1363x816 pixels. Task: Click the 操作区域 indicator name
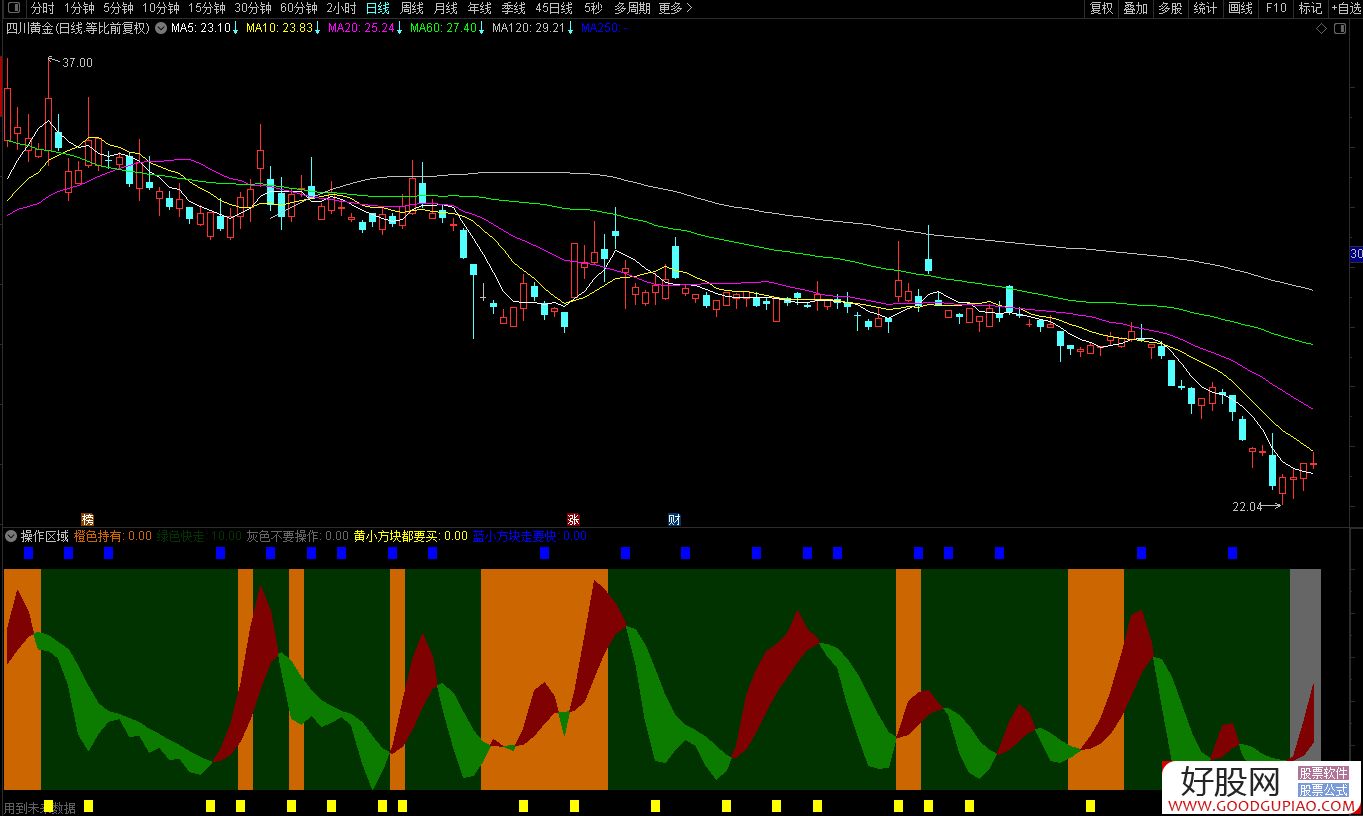tap(45, 536)
